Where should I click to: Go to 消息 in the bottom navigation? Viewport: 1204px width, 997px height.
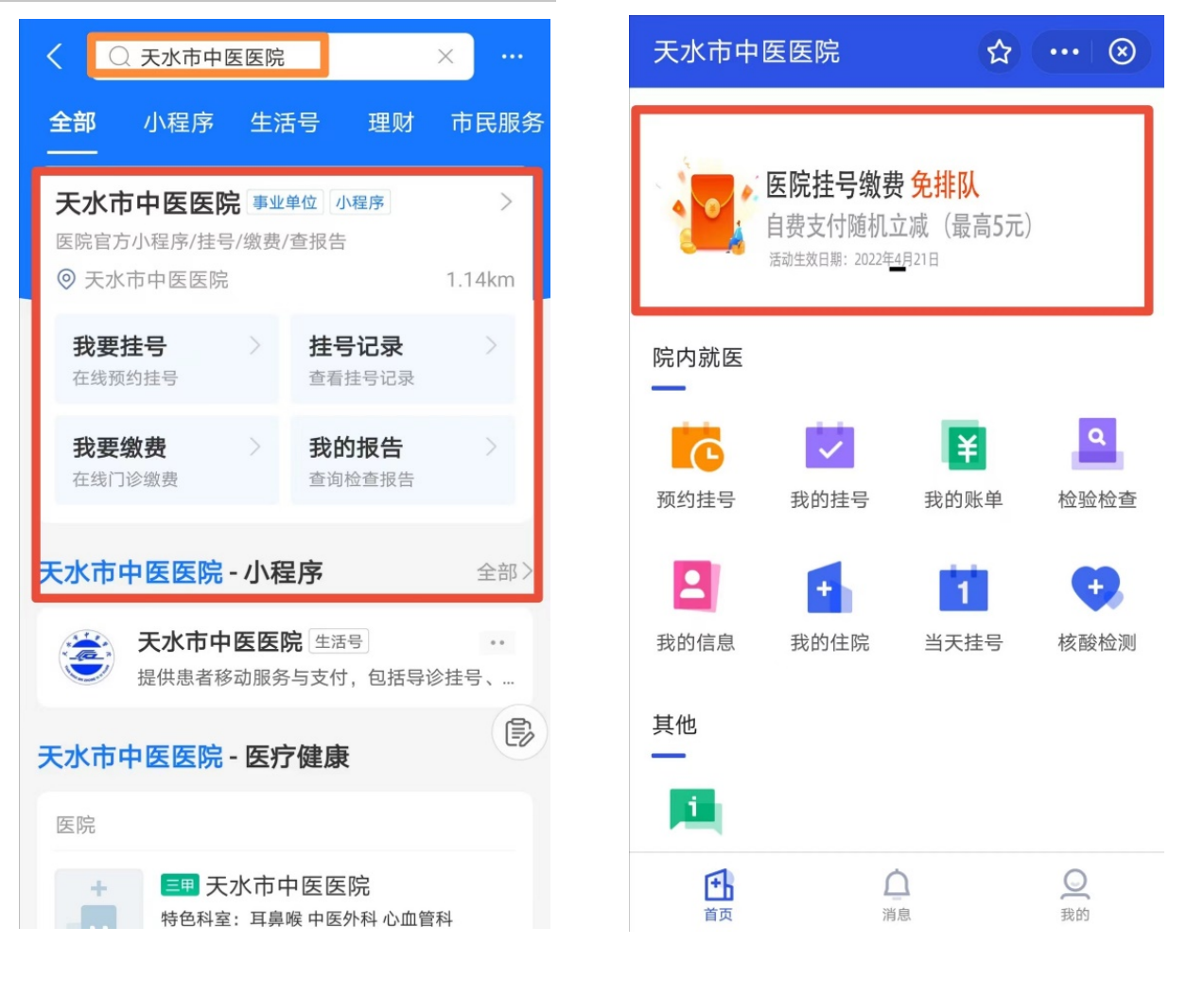coord(896,895)
